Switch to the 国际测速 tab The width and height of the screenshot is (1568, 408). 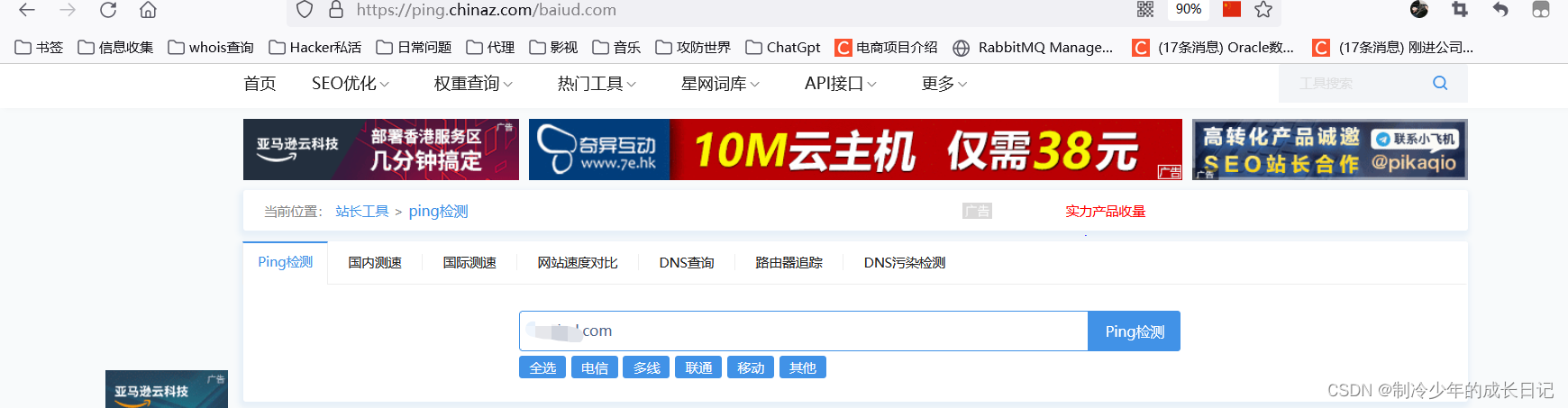(x=469, y=263)
